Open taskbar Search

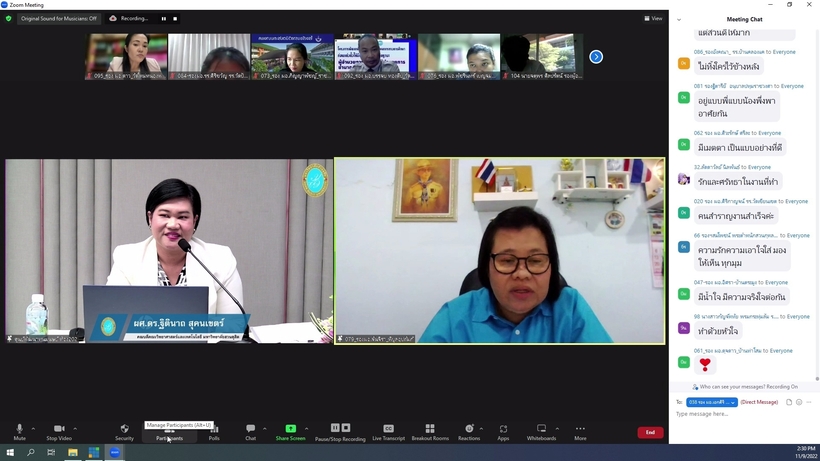click(x=30, y=452)
